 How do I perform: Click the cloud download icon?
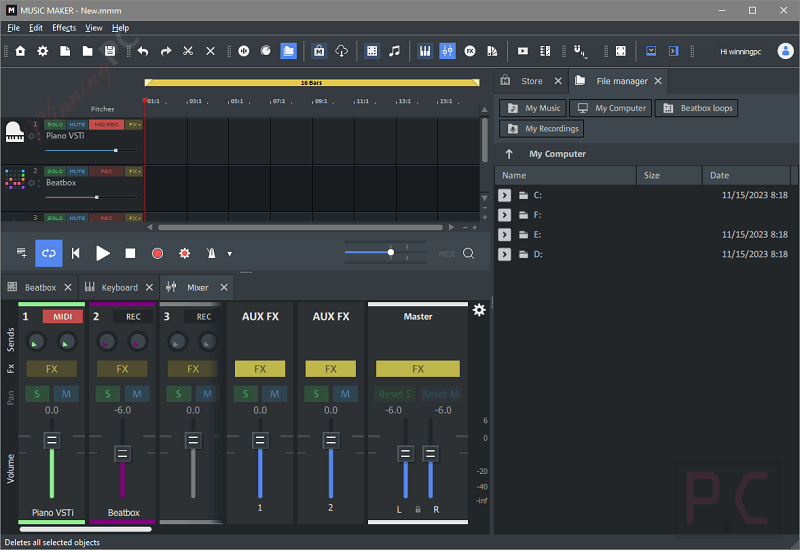click(x=341, y=51)
